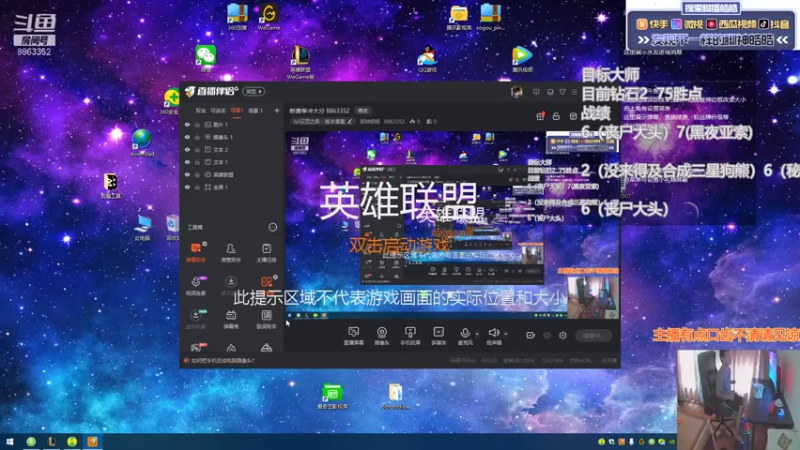
Task: Open 英雄联盟 WeGame版 desktop icon
Action: click(x=301, y=62)
